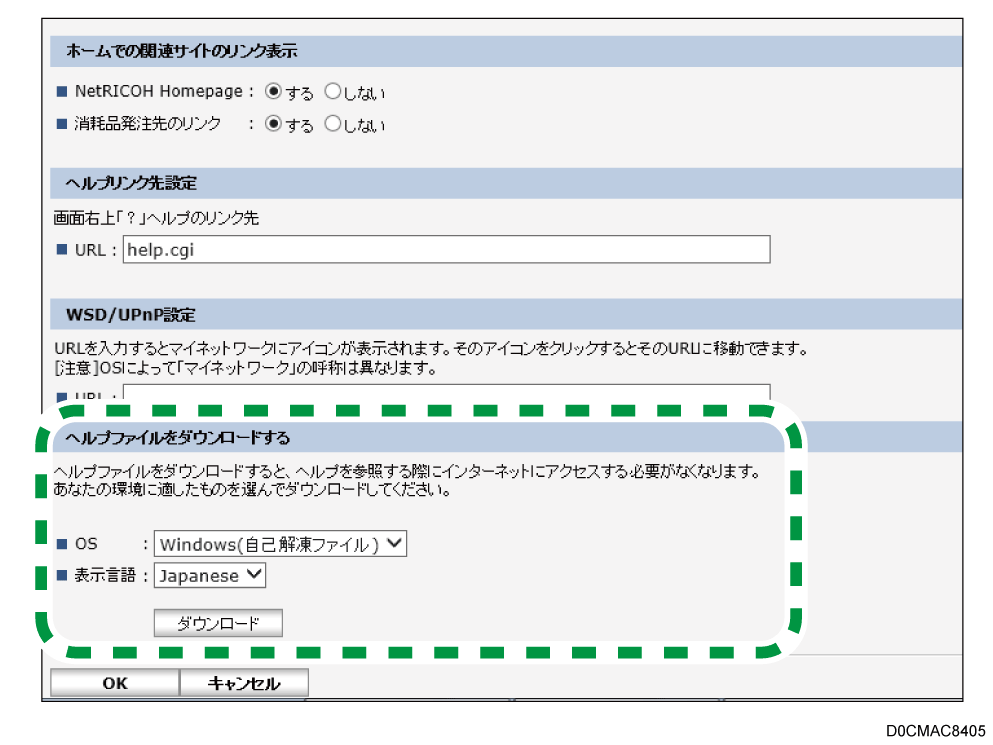Click キャンセル to discard changes
The width and height of the screenshot is (993, 745).
(x=243, y=683)
